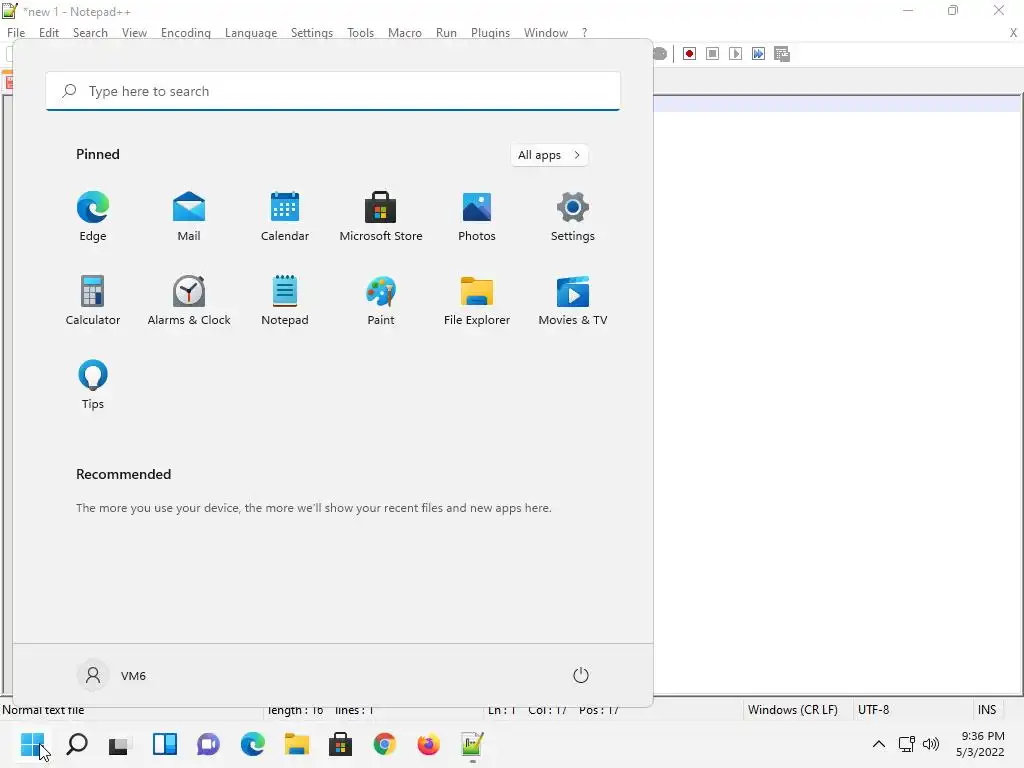Launch Movies & TV

573,300
